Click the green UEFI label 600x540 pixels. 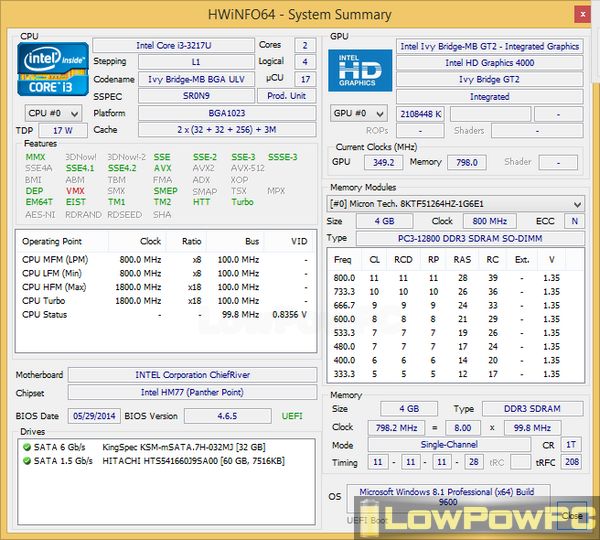click(x=292, y=416)
